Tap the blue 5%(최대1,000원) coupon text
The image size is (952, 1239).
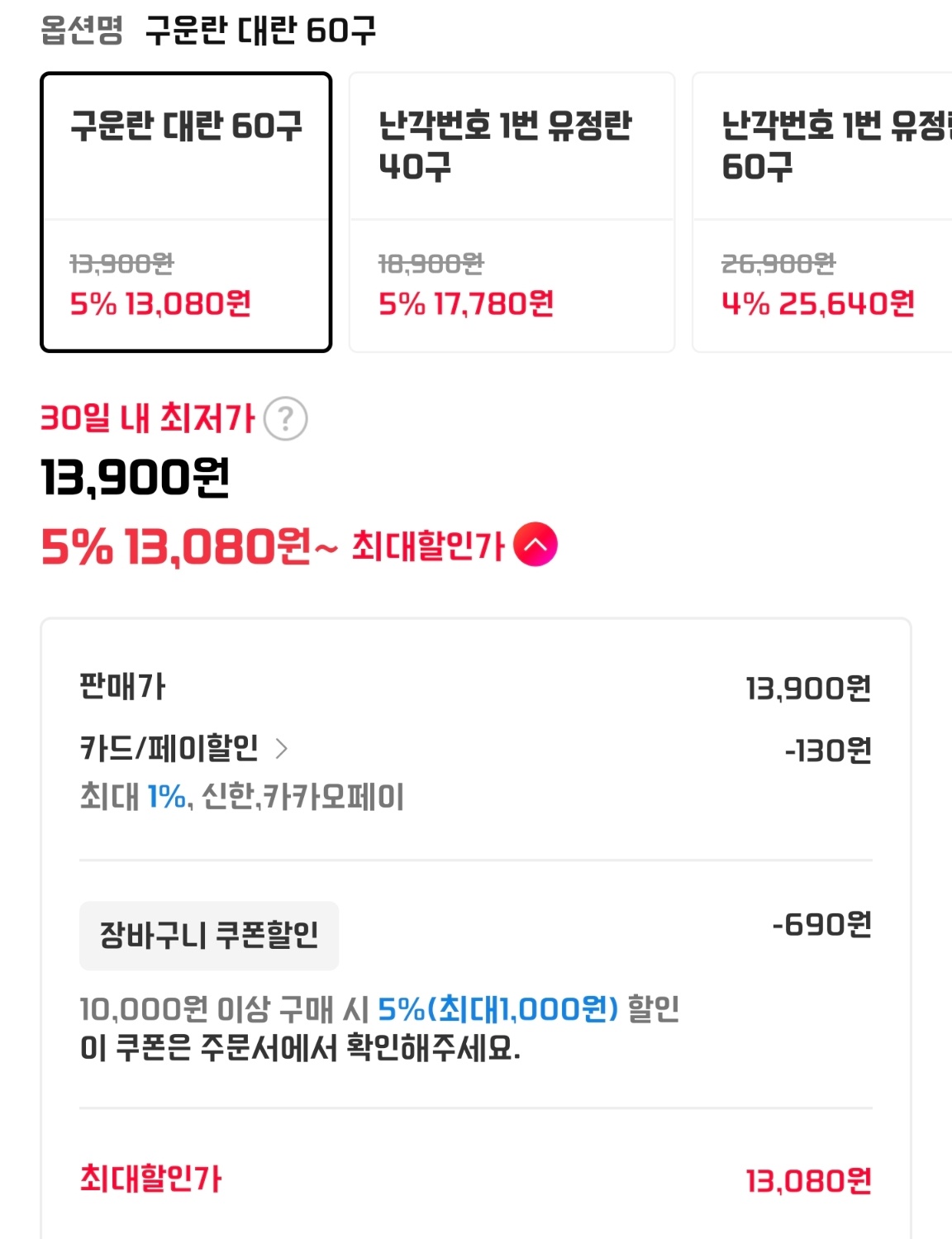click(x=497, y=1008)
